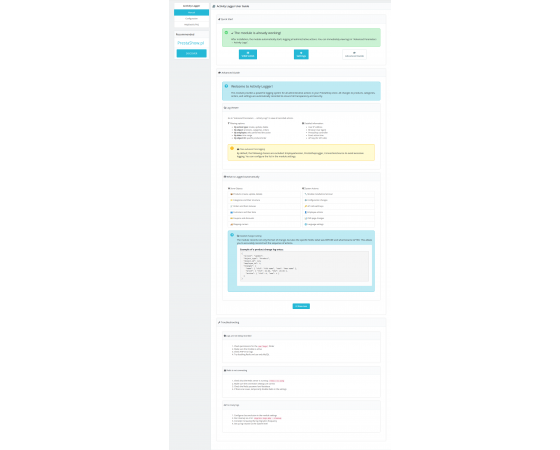
Task: Click the blue Show less button
Action: tap(301, 306)
